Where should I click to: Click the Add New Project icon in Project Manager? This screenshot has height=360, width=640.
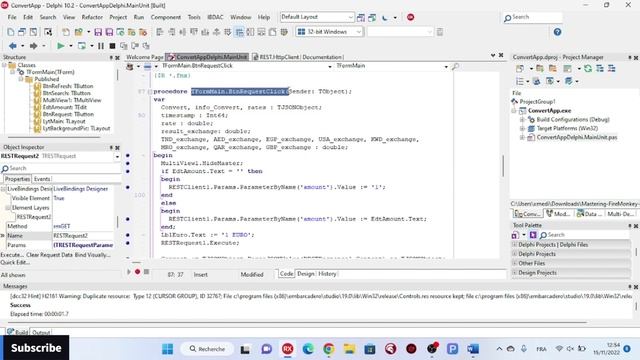[540, 69]
